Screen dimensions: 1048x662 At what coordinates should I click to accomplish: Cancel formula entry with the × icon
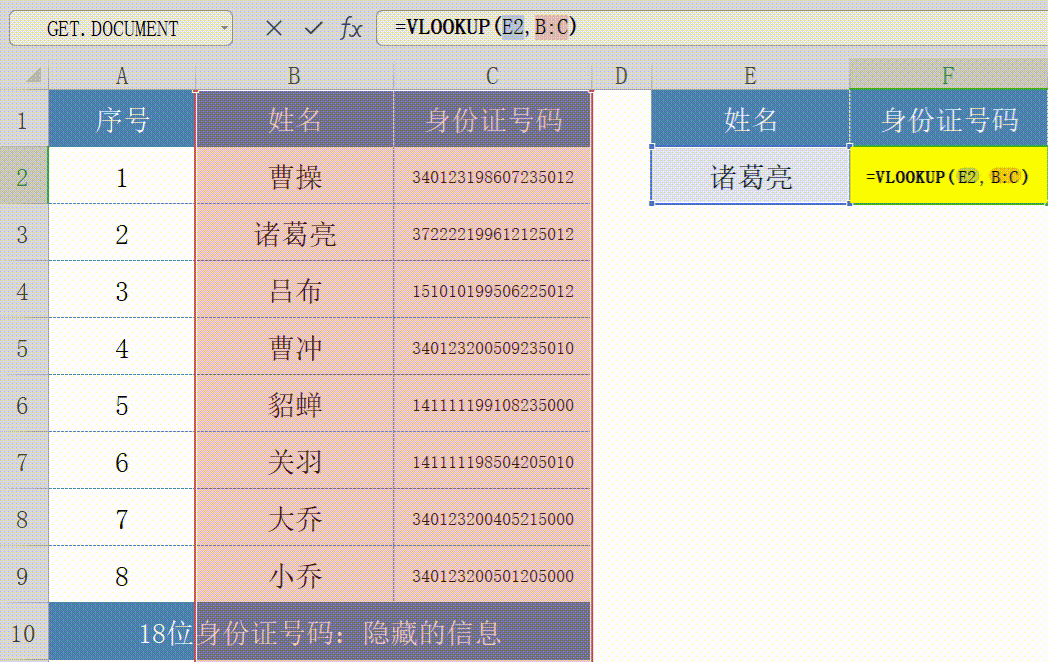273,29
